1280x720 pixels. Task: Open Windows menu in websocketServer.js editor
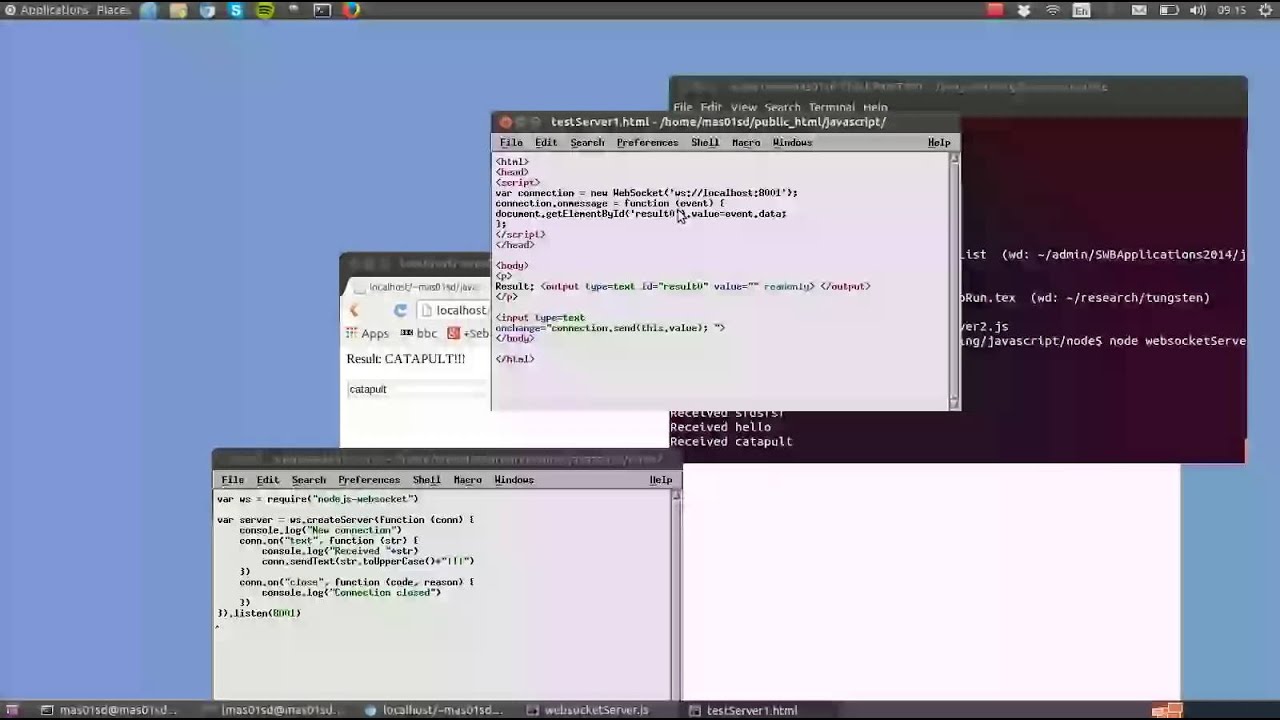[x=514, y=479]
